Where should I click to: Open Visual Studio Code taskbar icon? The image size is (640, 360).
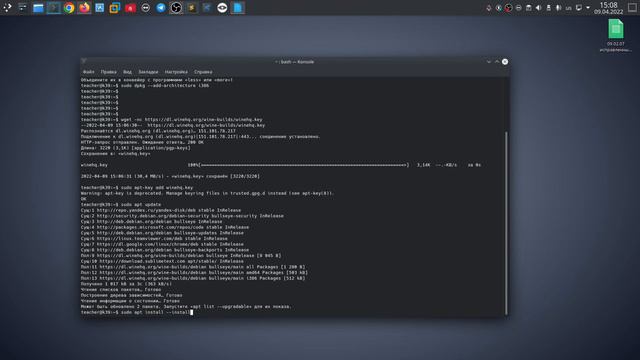[207, 8]
